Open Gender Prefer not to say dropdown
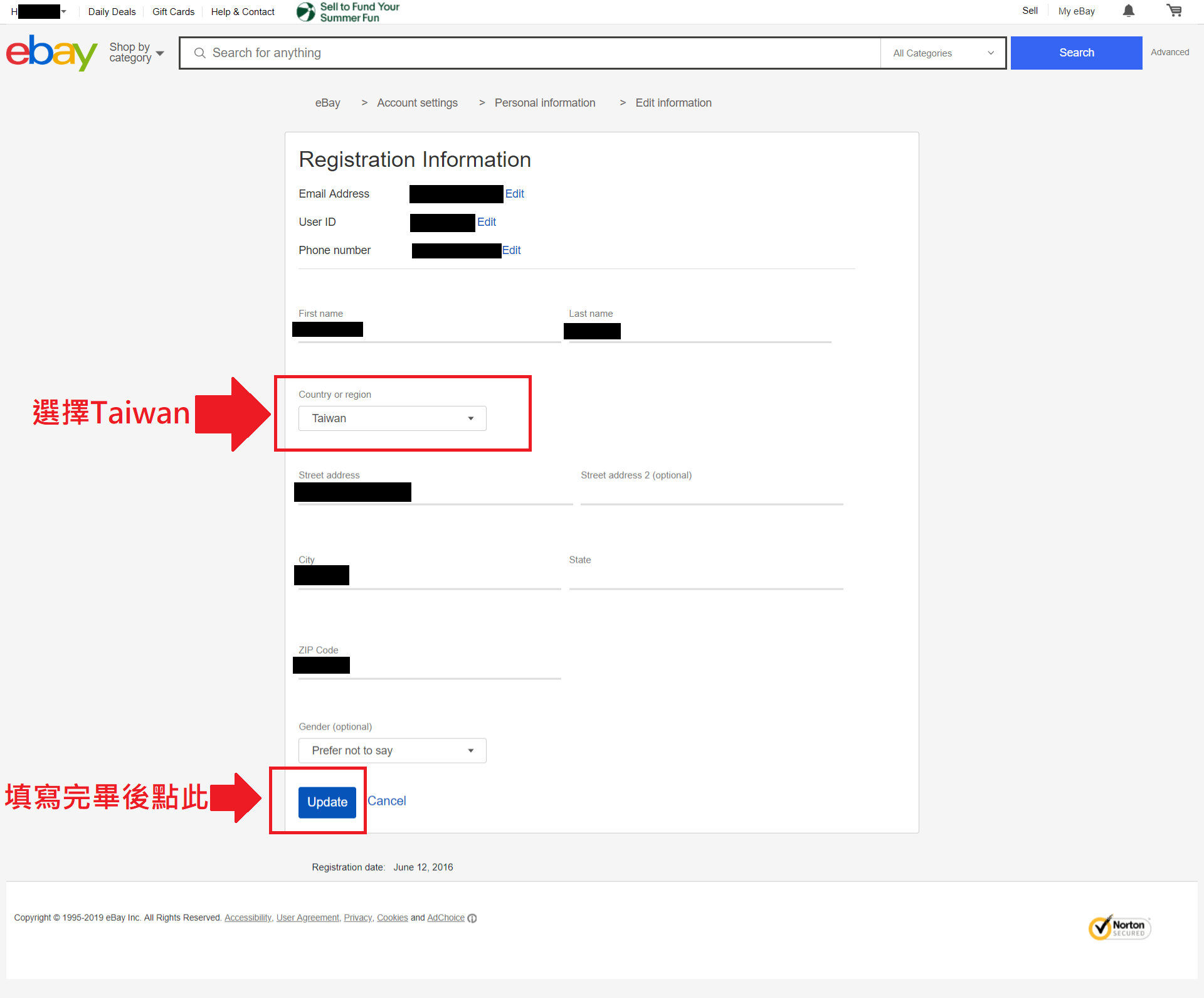Viewport: 1204px width, 998px height. coord(392,751)
